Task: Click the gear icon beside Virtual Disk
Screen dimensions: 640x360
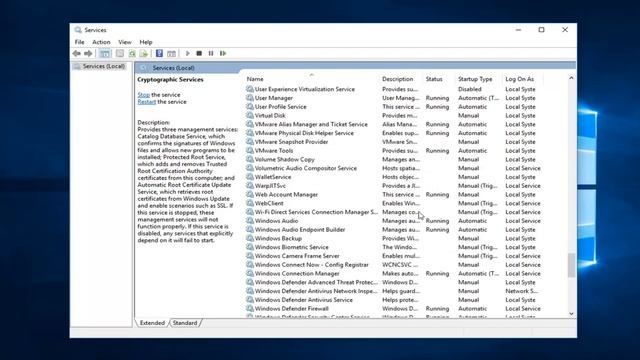Action: [x=250, y=116]
